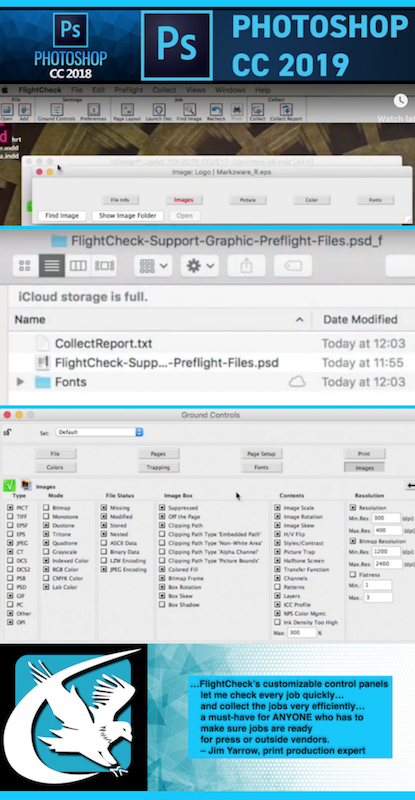Open the Windows menu
Image resolution: width=415 pixels, height=800 pixels.
point(230,90)
